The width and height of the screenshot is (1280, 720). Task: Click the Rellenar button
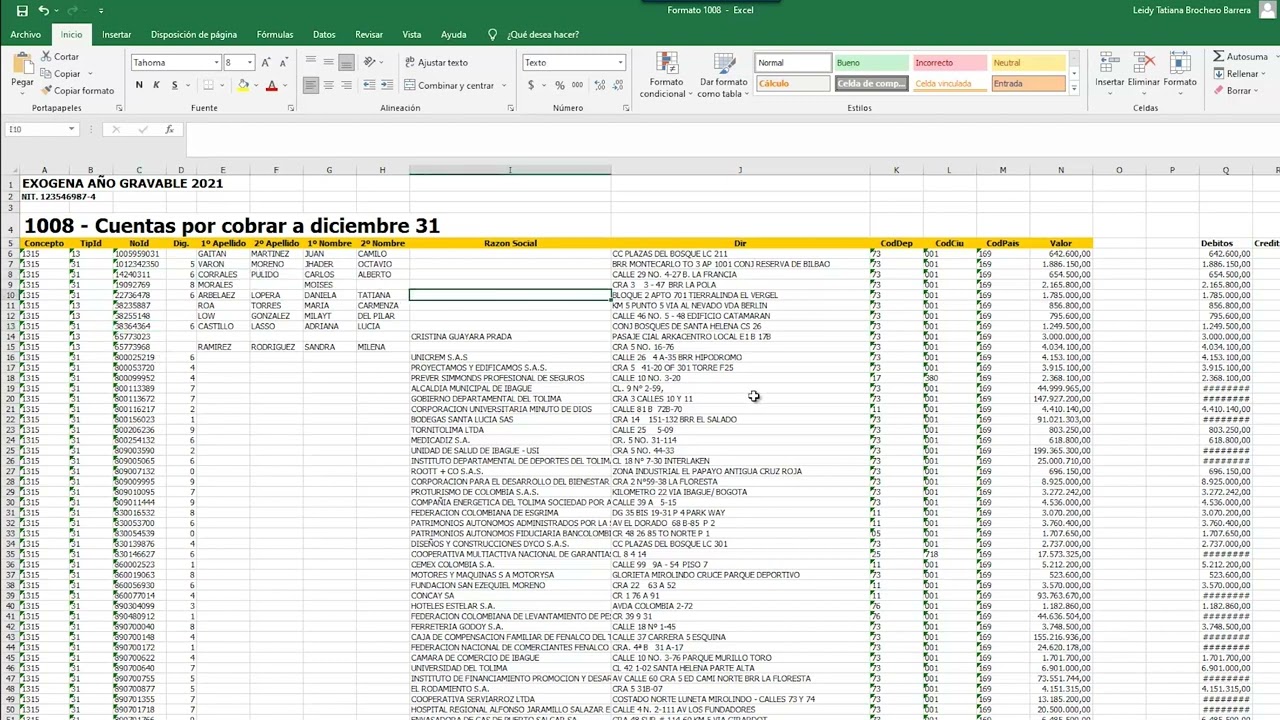click(x=1237, y=73)
